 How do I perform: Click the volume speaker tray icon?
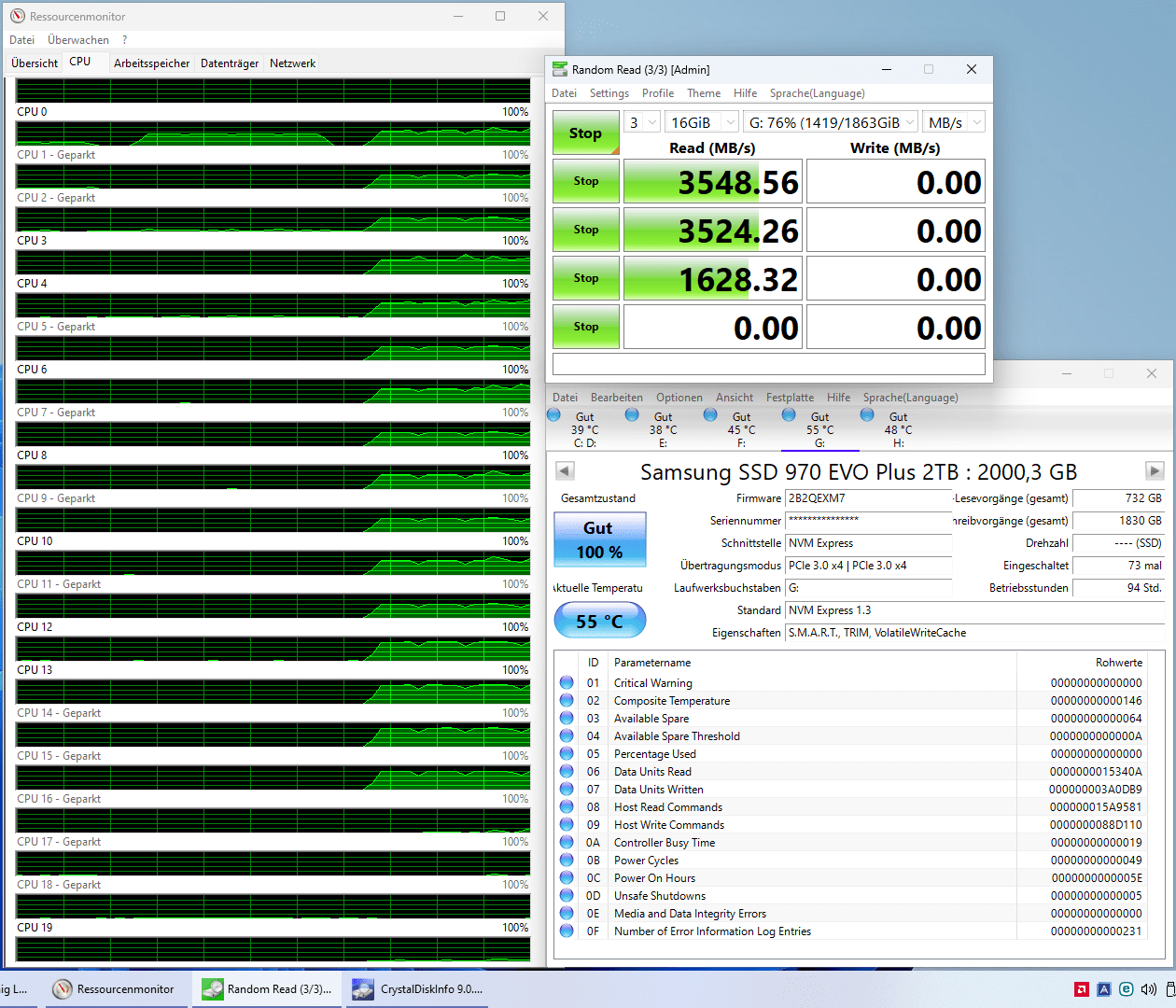[x=1148, y=989]
